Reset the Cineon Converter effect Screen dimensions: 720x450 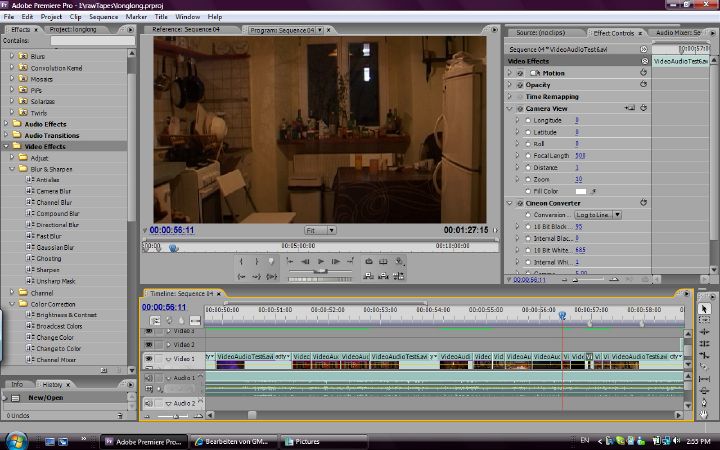coord(644,203)
